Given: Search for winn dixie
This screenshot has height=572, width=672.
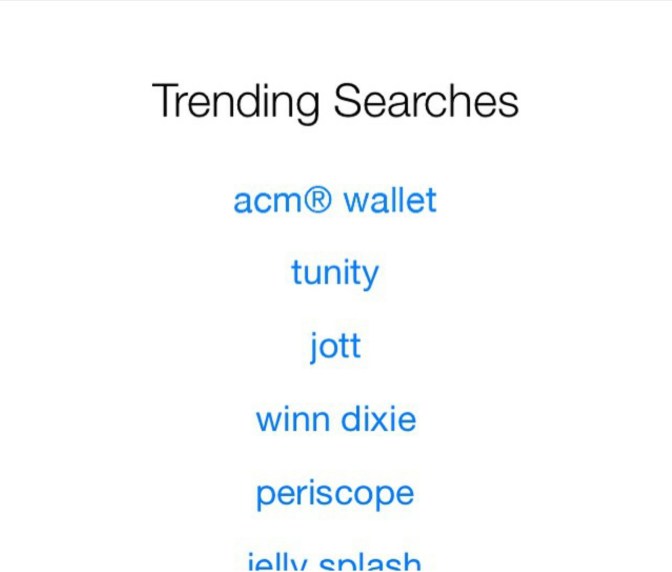Looking at the screenshot, I should click(x=335, y=419).
